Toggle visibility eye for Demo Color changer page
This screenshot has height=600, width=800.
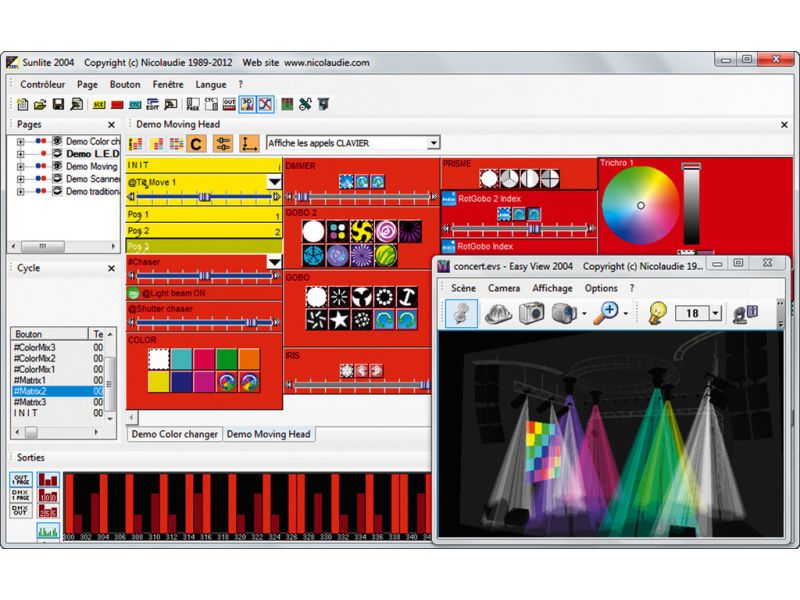[x=57, y=141]
